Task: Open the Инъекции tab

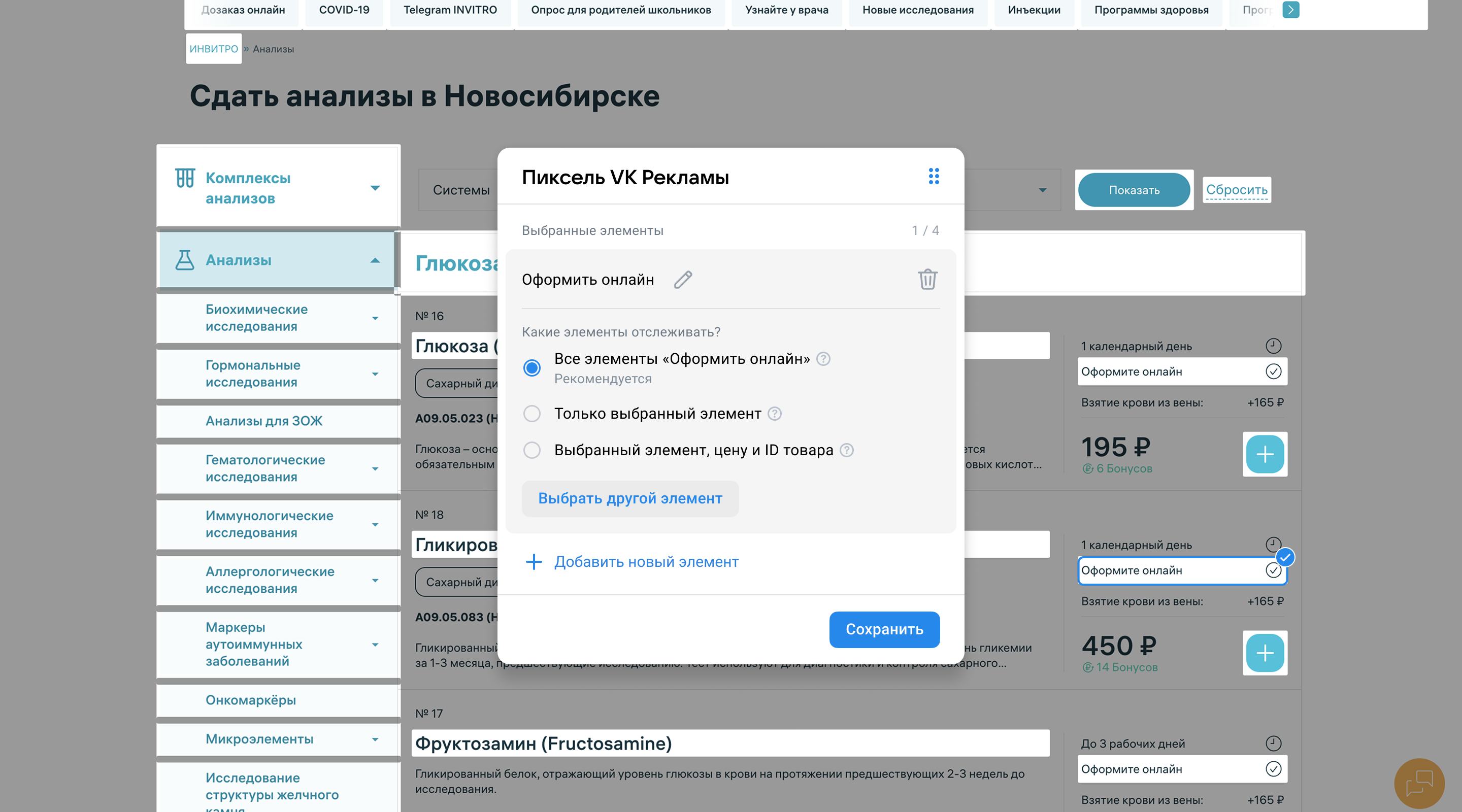Action: point(1034,10)
